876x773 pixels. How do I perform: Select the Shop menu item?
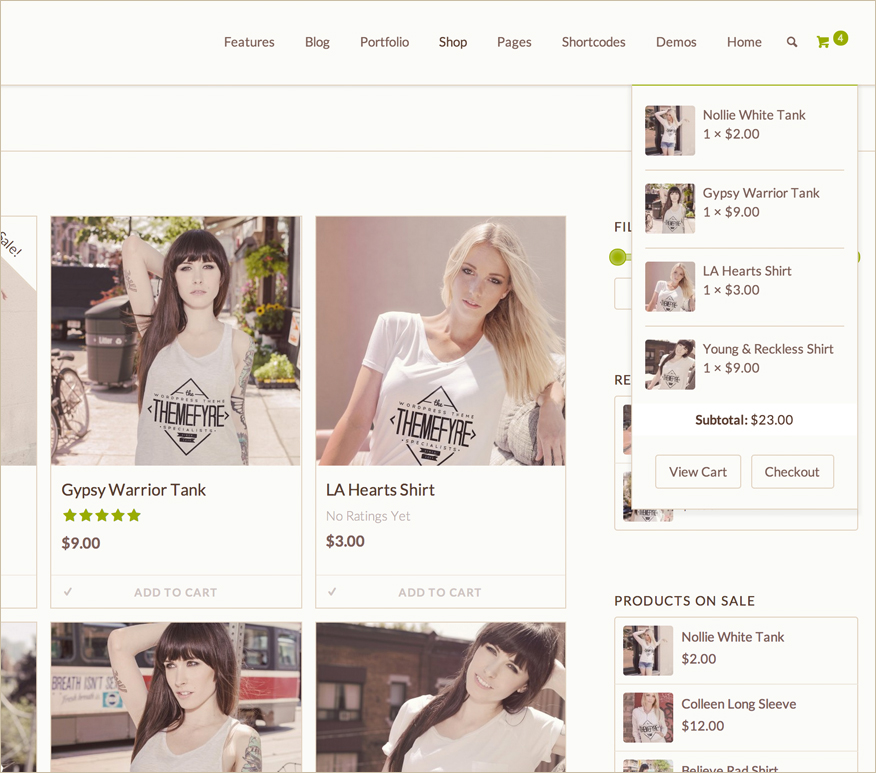(x=453, y=42)
